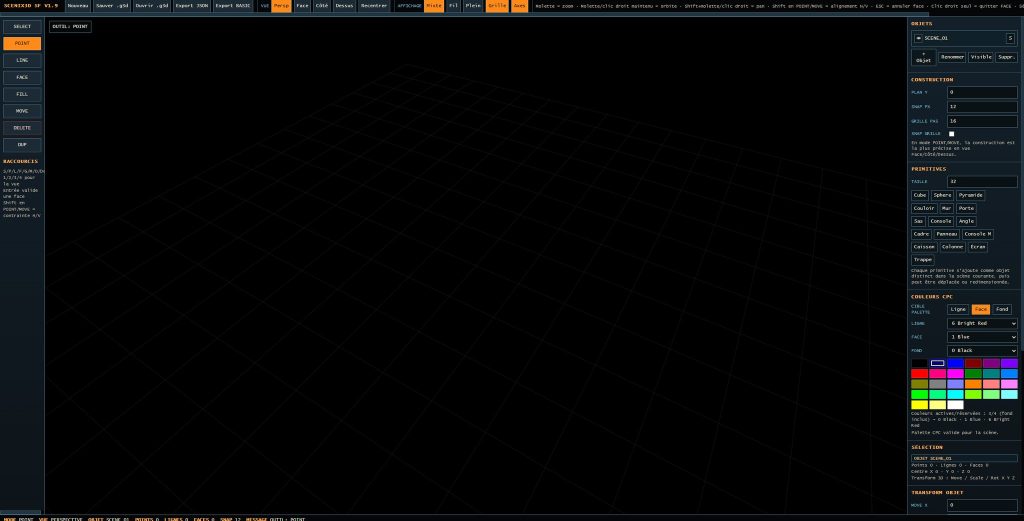This screenshot has width=1024, height=521.
Task: Pick the FILL tool
Action: 22,94
